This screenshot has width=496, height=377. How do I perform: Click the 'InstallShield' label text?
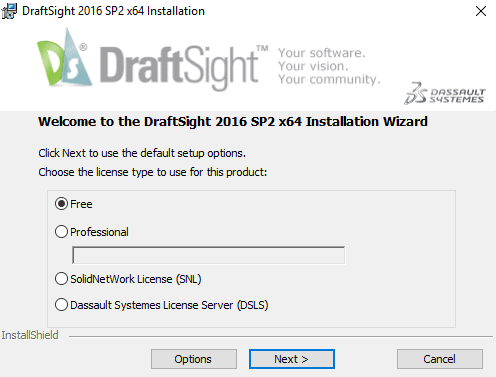pyautogui.click(x=30, y=335)
